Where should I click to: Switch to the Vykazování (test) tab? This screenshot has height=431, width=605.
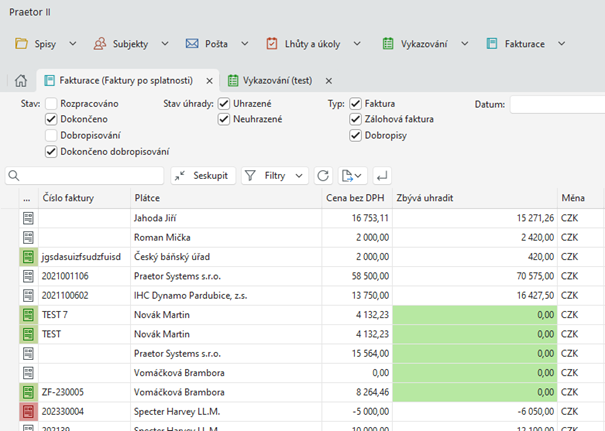pyautogui.click(x=276, y=80)
